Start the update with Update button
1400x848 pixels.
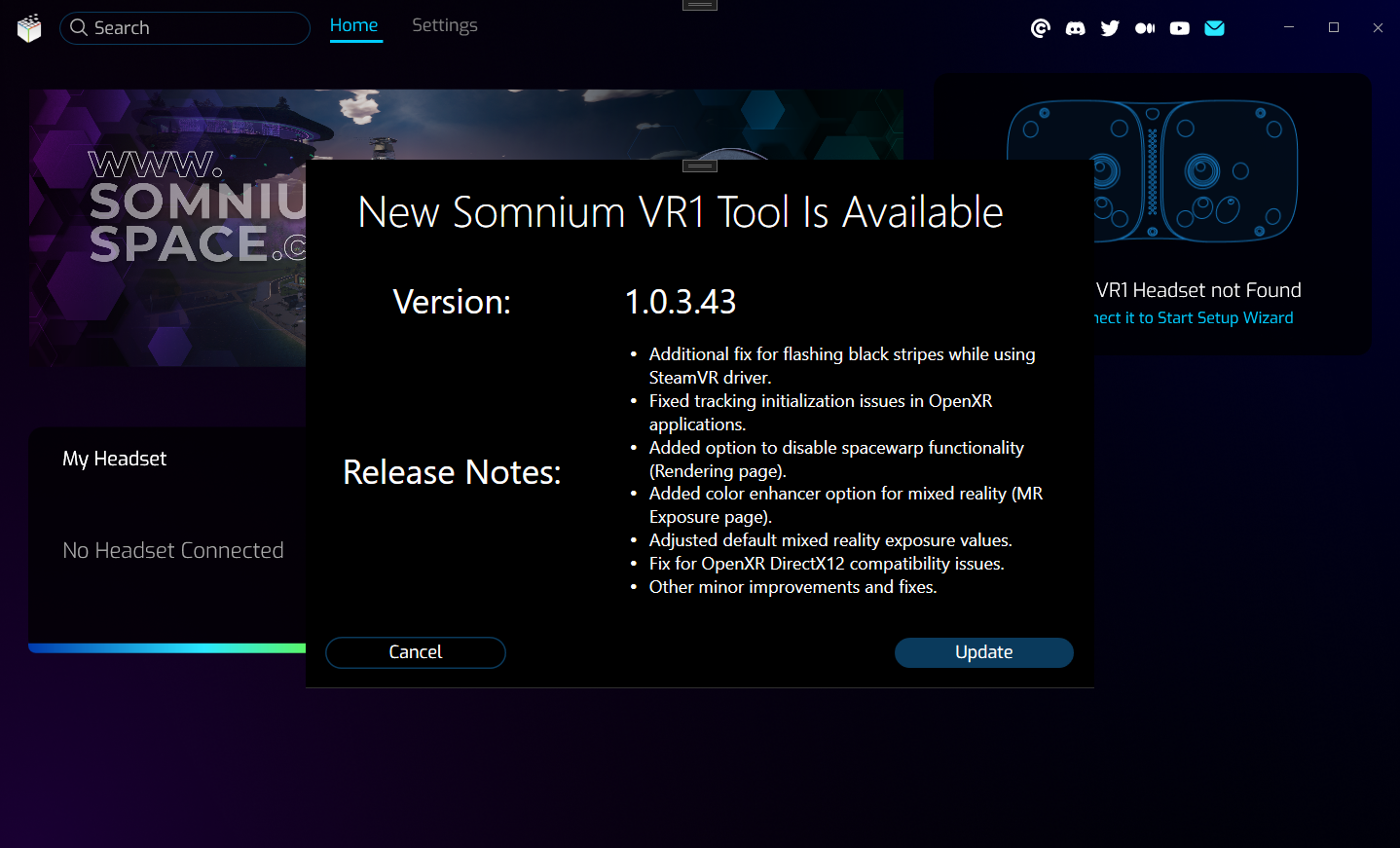pos(984,652)
